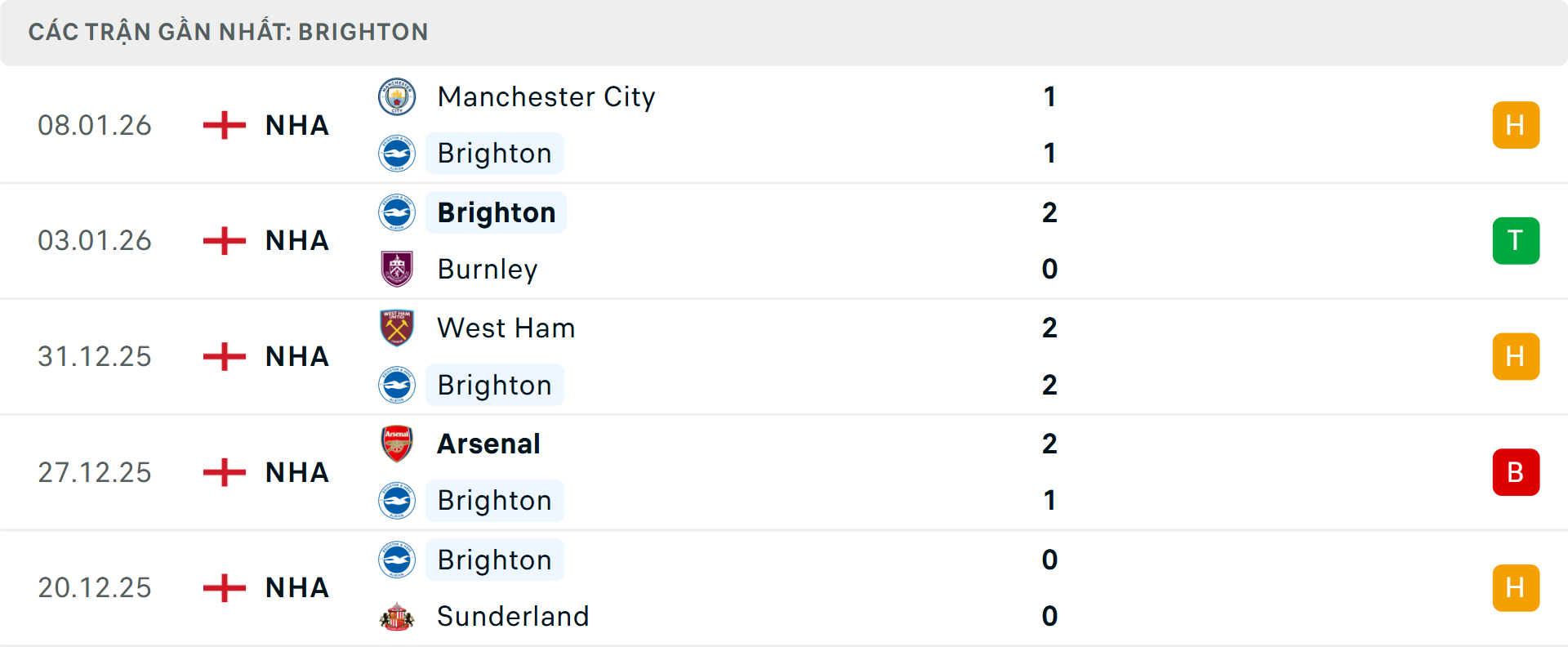Click Brighton crest in the 08.01.26 match
This screenshot has height=647, width=1568.
tap(397, 154)
